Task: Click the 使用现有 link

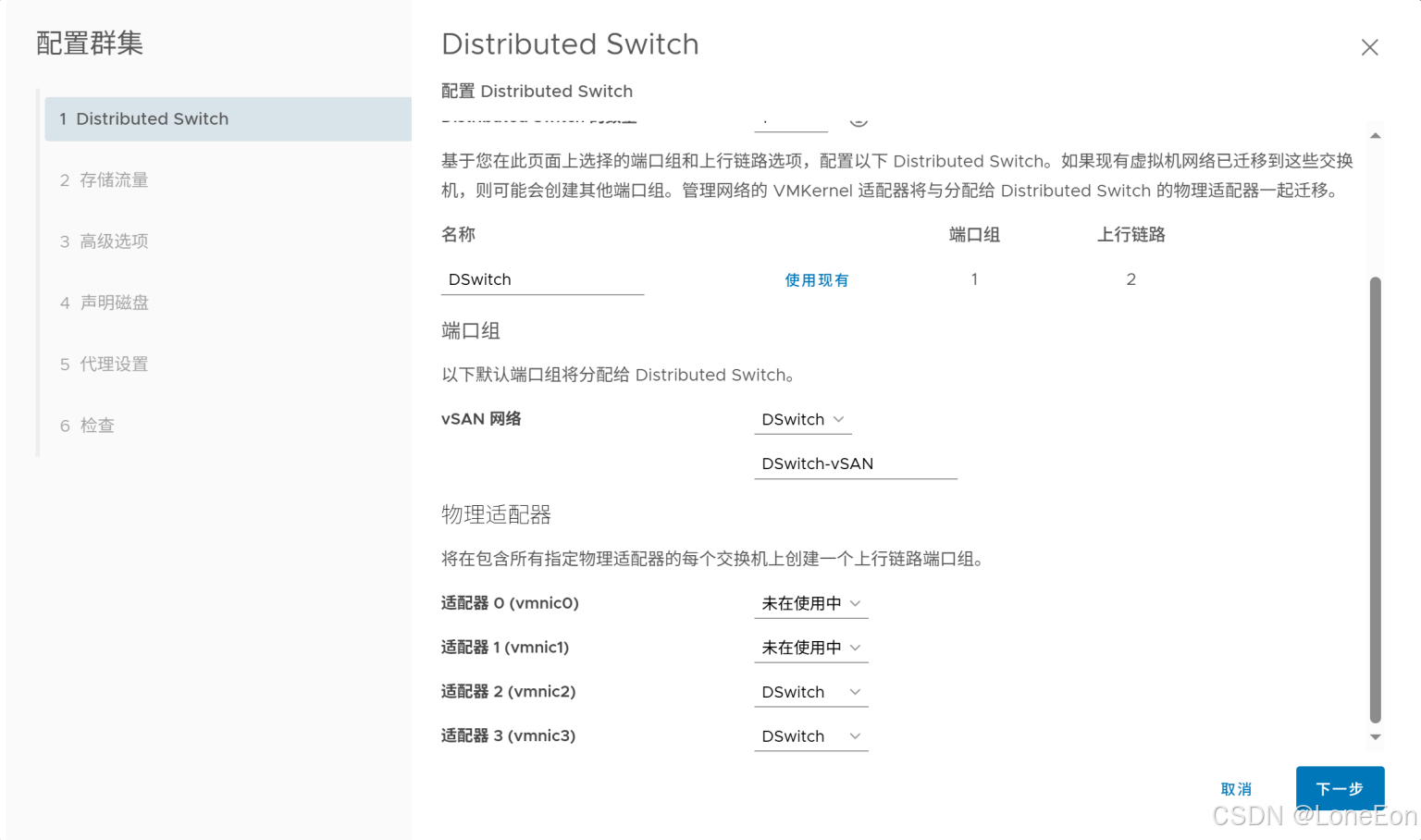Action: [x=816, y=280]
